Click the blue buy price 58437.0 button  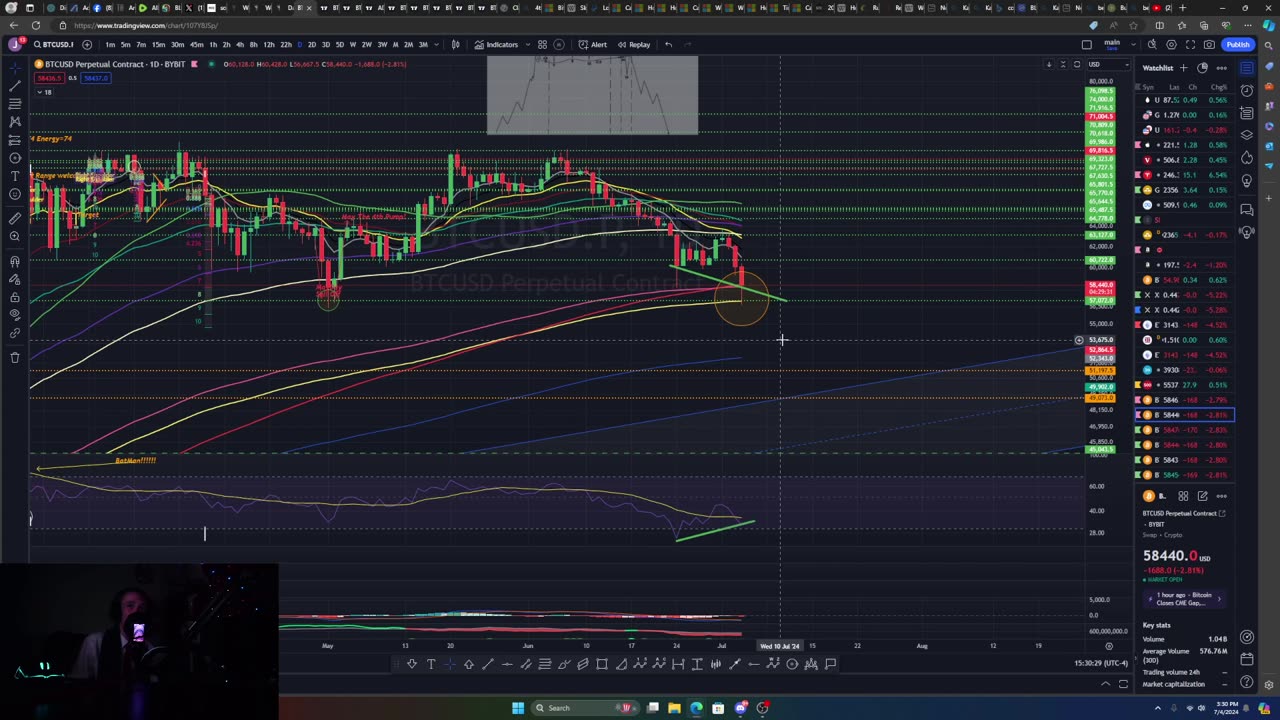[95, 78]
